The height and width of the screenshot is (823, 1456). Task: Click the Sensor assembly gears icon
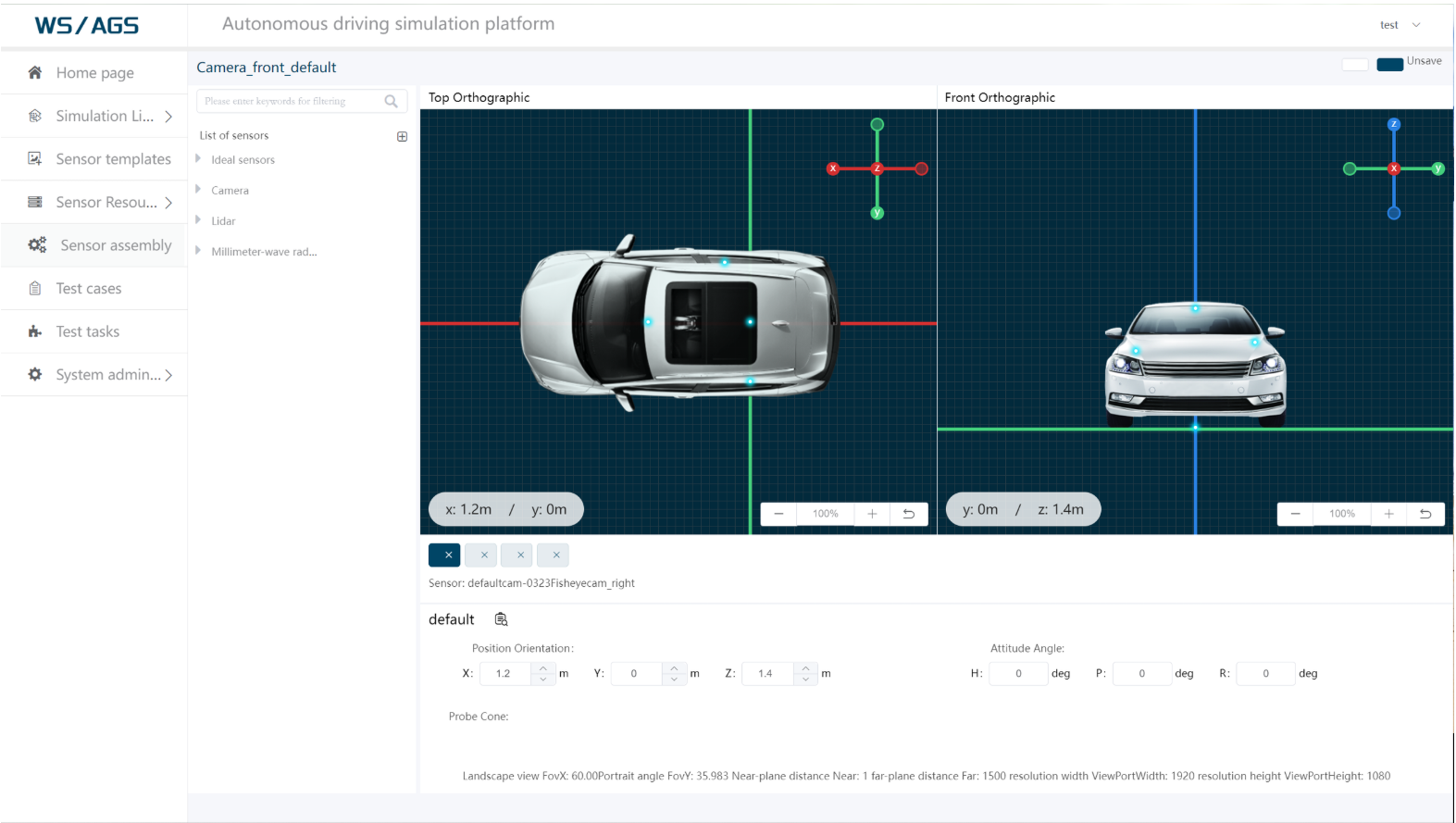pos(37,244)
